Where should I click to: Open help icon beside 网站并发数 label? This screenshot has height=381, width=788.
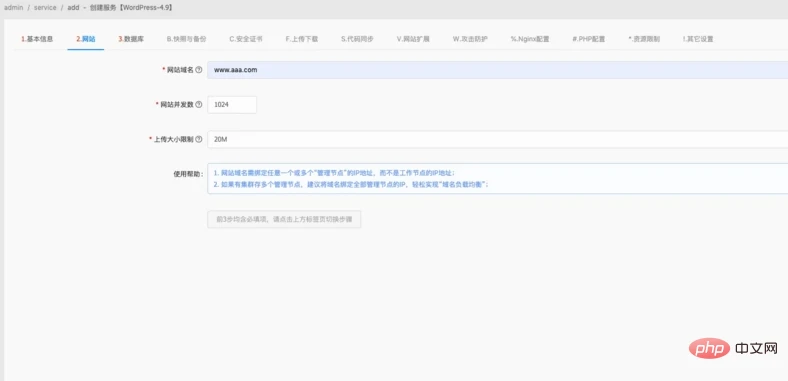(x=199, y=105)
